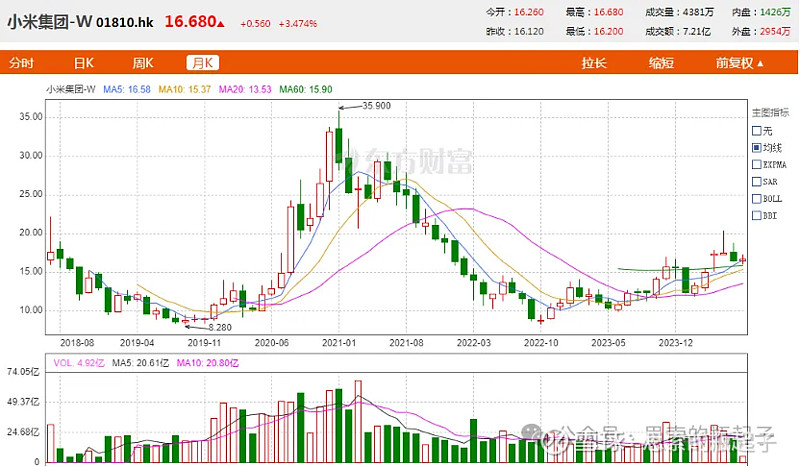The width and height of the screenshot is (800, 467).
Task: Click the 拉长 stretch button
Action: 594,63
